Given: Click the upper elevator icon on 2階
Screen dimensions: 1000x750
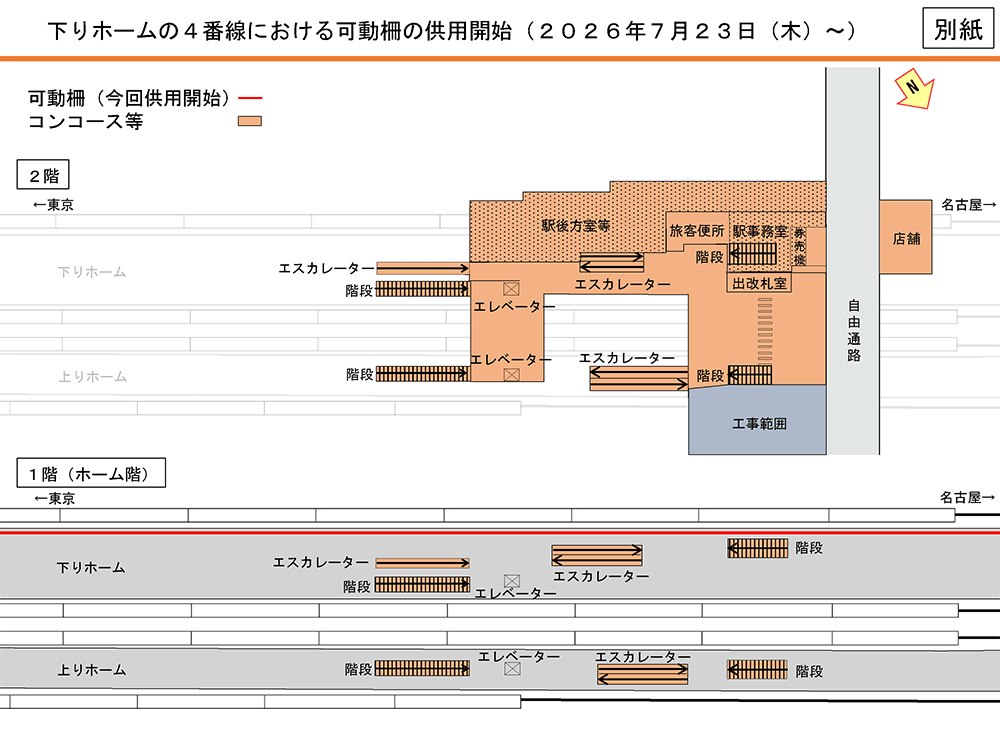Looking at the screenshot, I should point(512,288).
